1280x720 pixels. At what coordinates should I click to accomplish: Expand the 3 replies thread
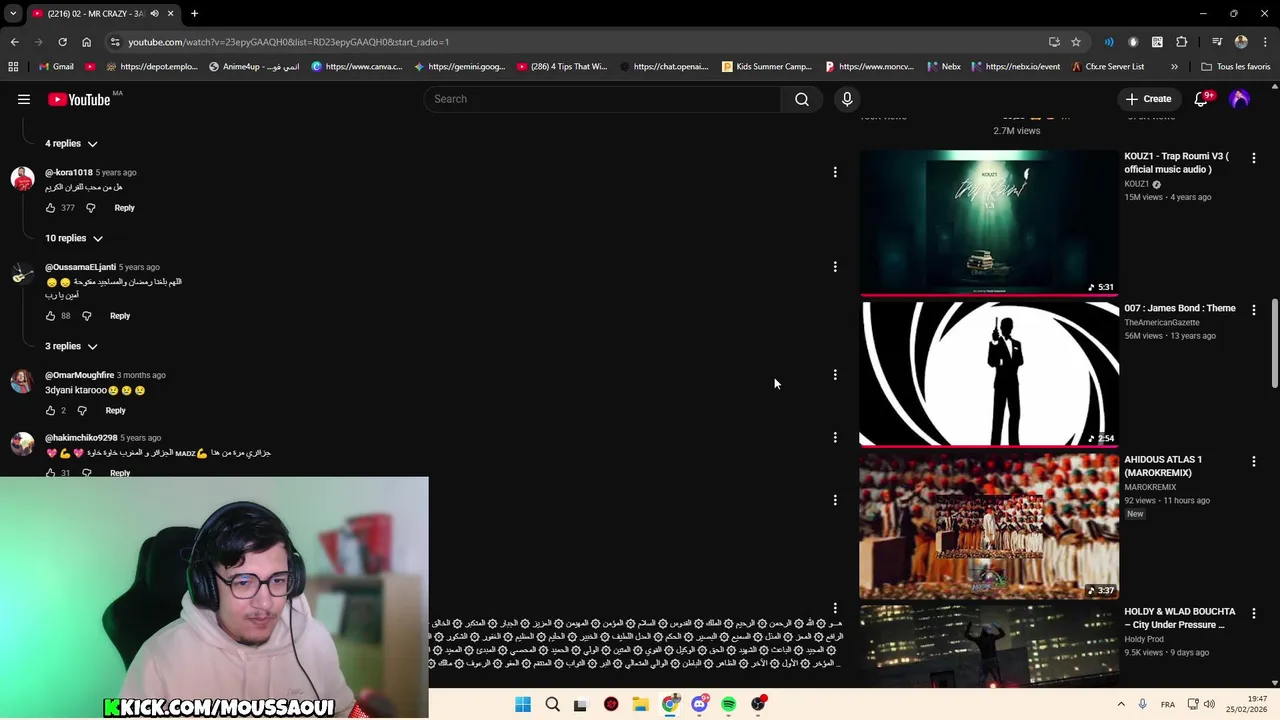71,346
